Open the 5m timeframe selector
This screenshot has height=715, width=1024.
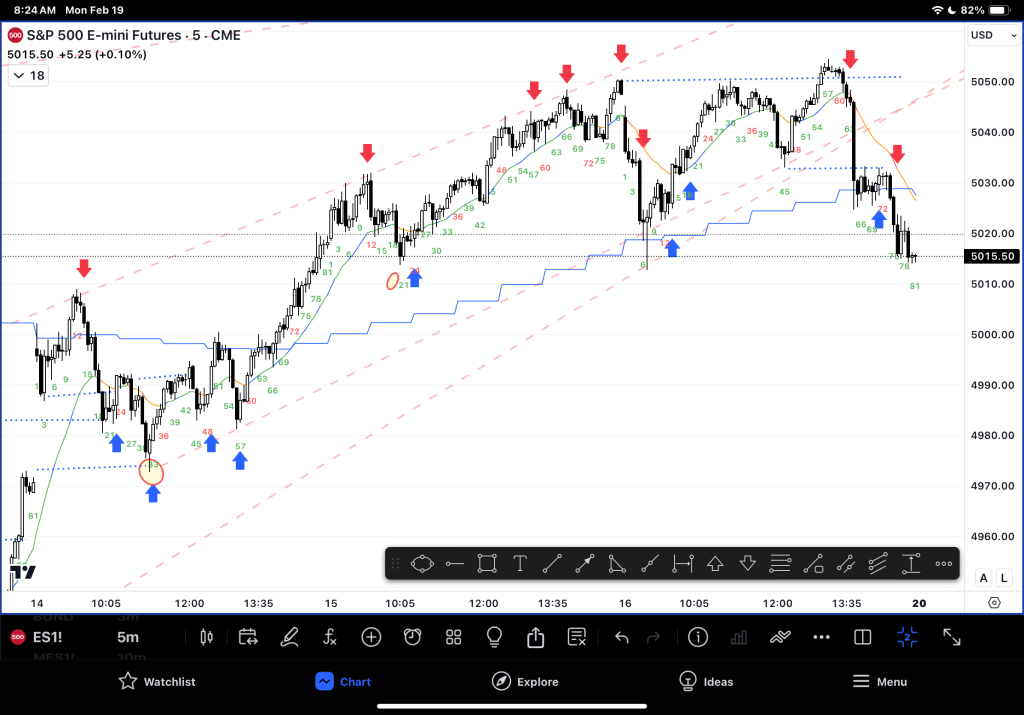(x=128, y=637)
